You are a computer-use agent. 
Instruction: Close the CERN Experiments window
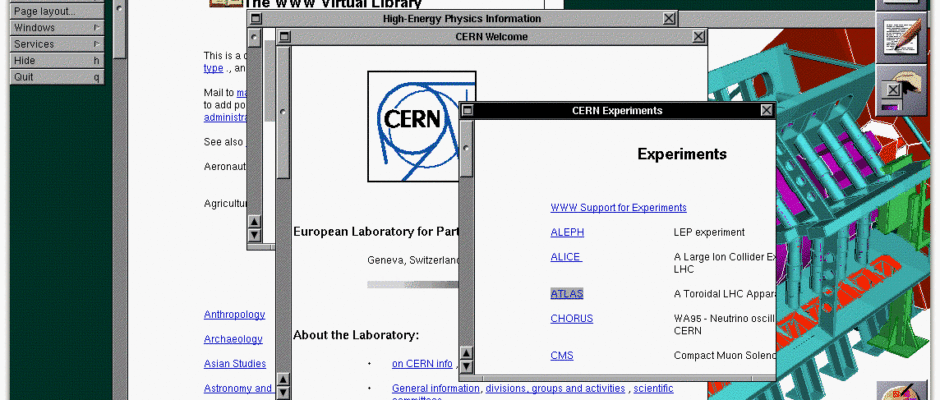click(766, 110)
